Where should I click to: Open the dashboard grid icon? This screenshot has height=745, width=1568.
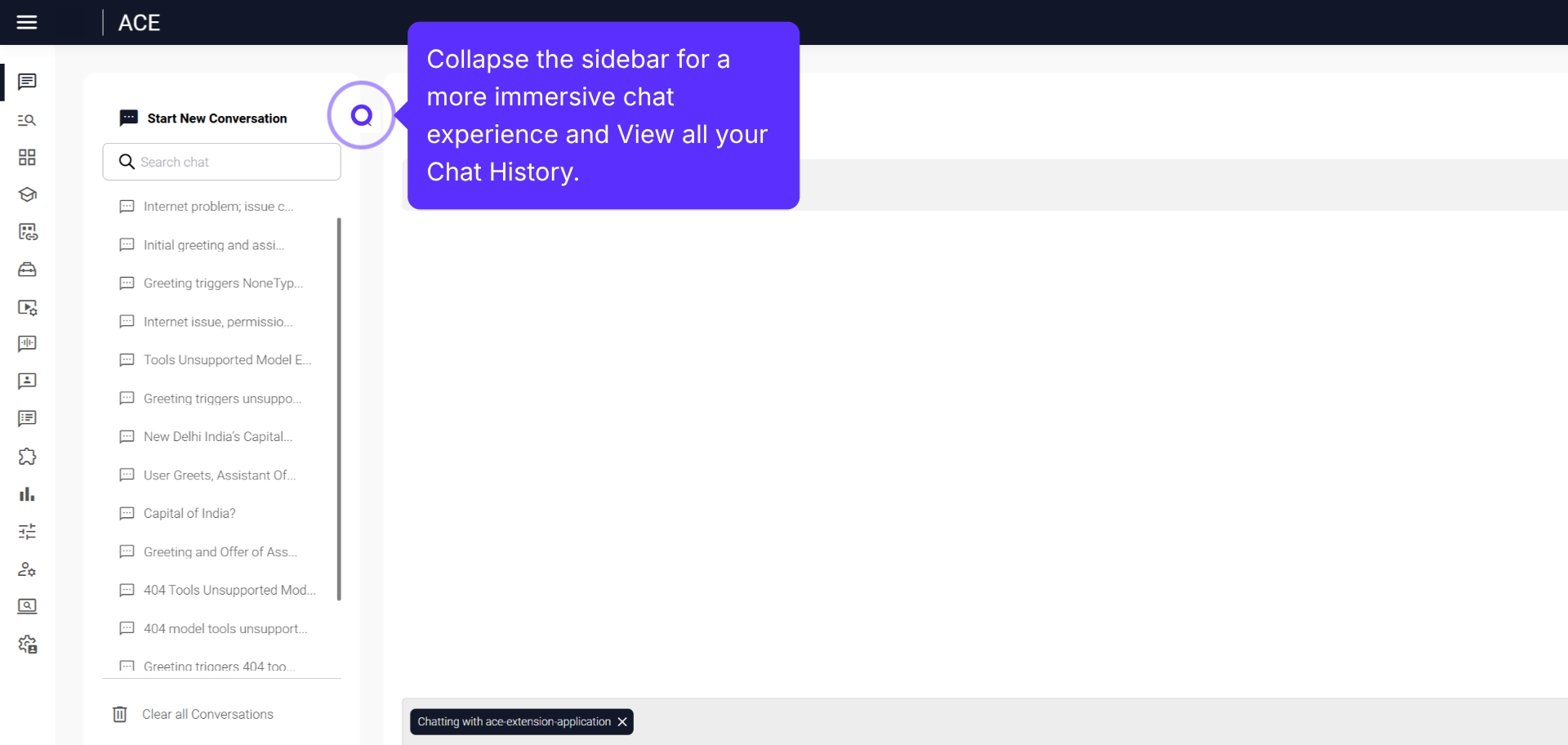point(27,157)
